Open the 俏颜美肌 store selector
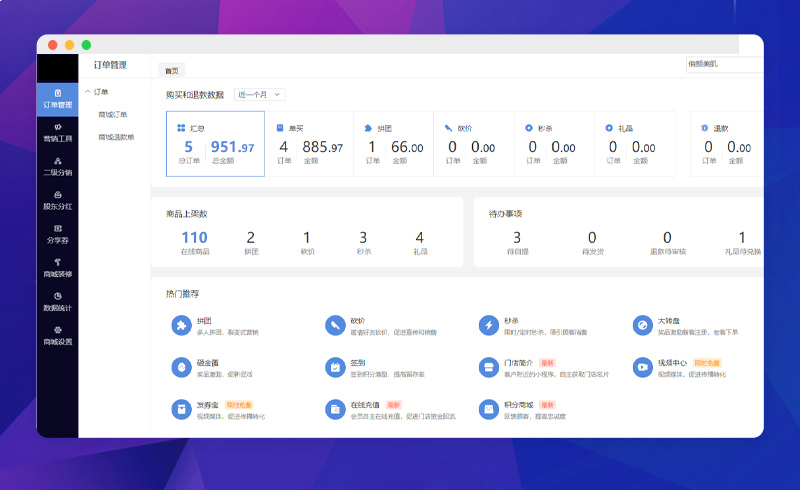This screenshot has height=490, width=800. (723, 64)
